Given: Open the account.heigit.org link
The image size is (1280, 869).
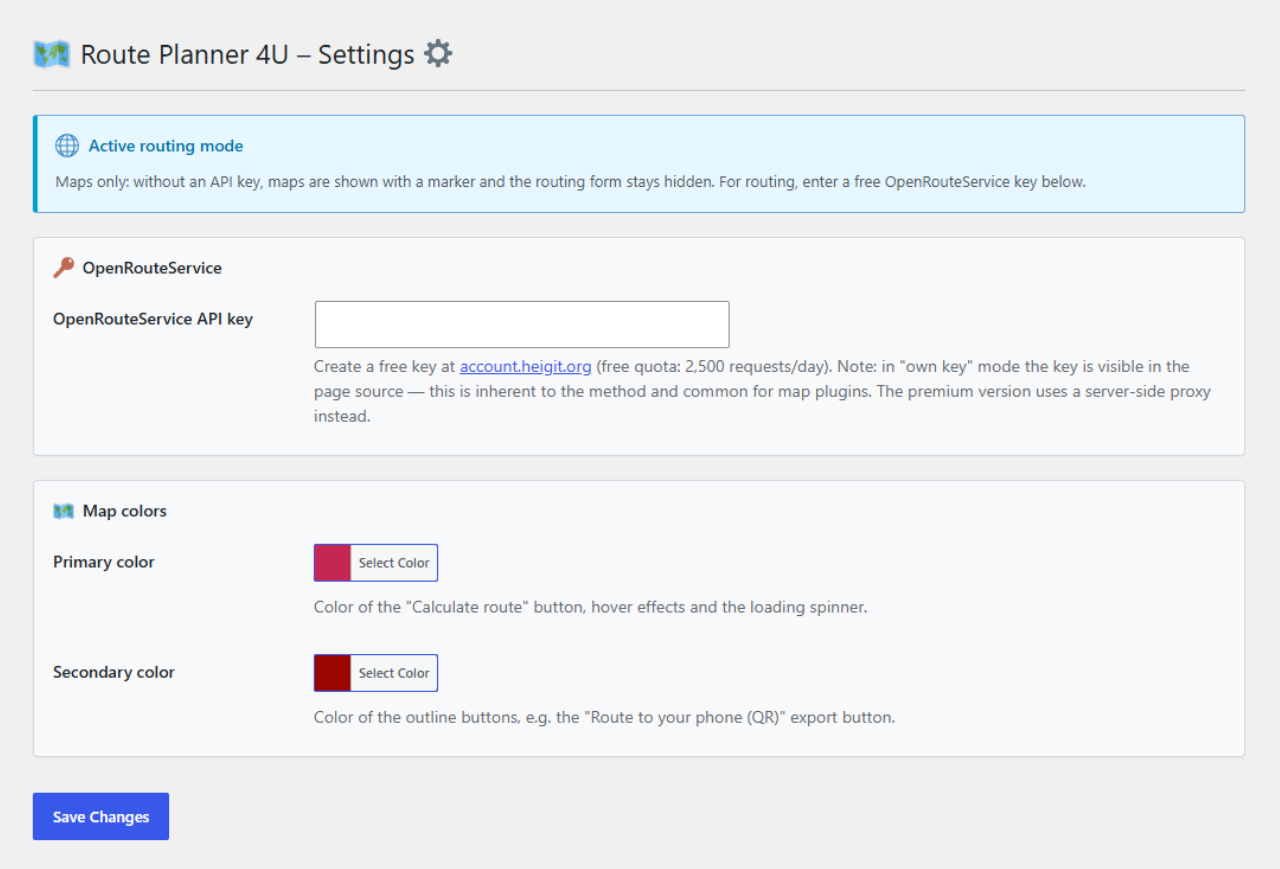Looking at the screenshot, I should coord(526,366).
